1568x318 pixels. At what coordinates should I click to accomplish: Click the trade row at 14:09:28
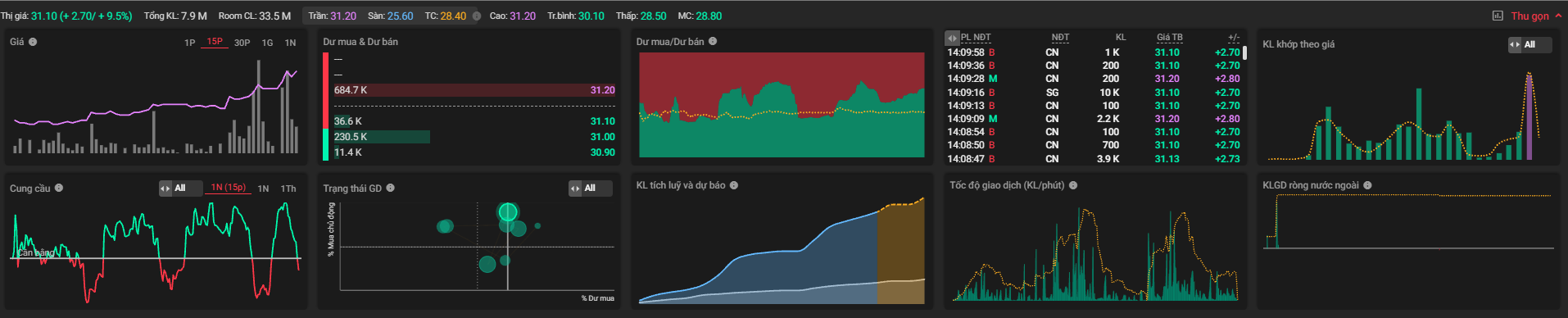(1094, 79)
